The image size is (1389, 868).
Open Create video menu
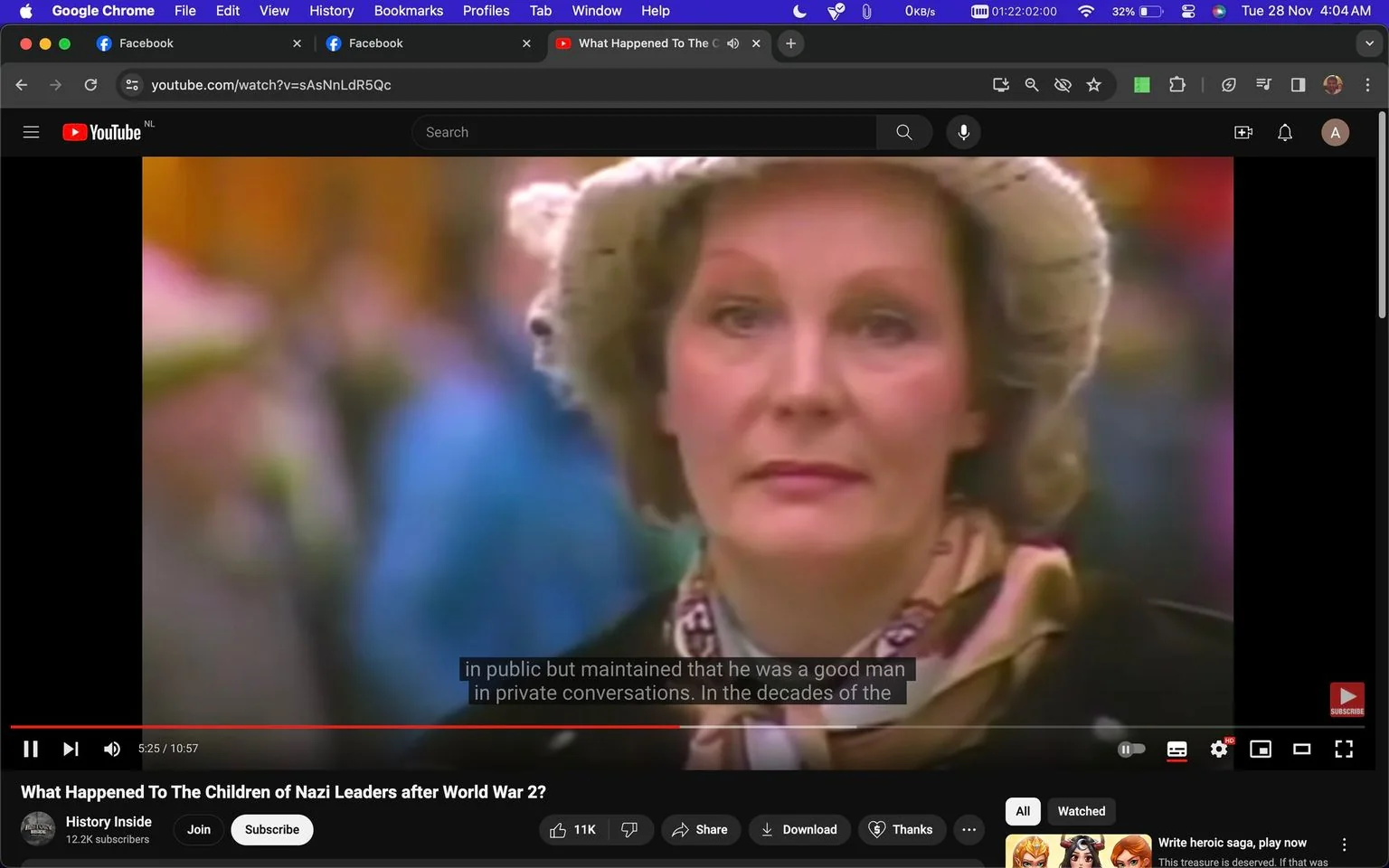click(1243, 132)
